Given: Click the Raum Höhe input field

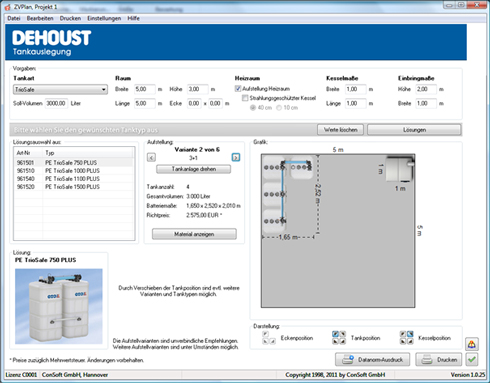Looking at the screenshot, I should click(198, 89).
